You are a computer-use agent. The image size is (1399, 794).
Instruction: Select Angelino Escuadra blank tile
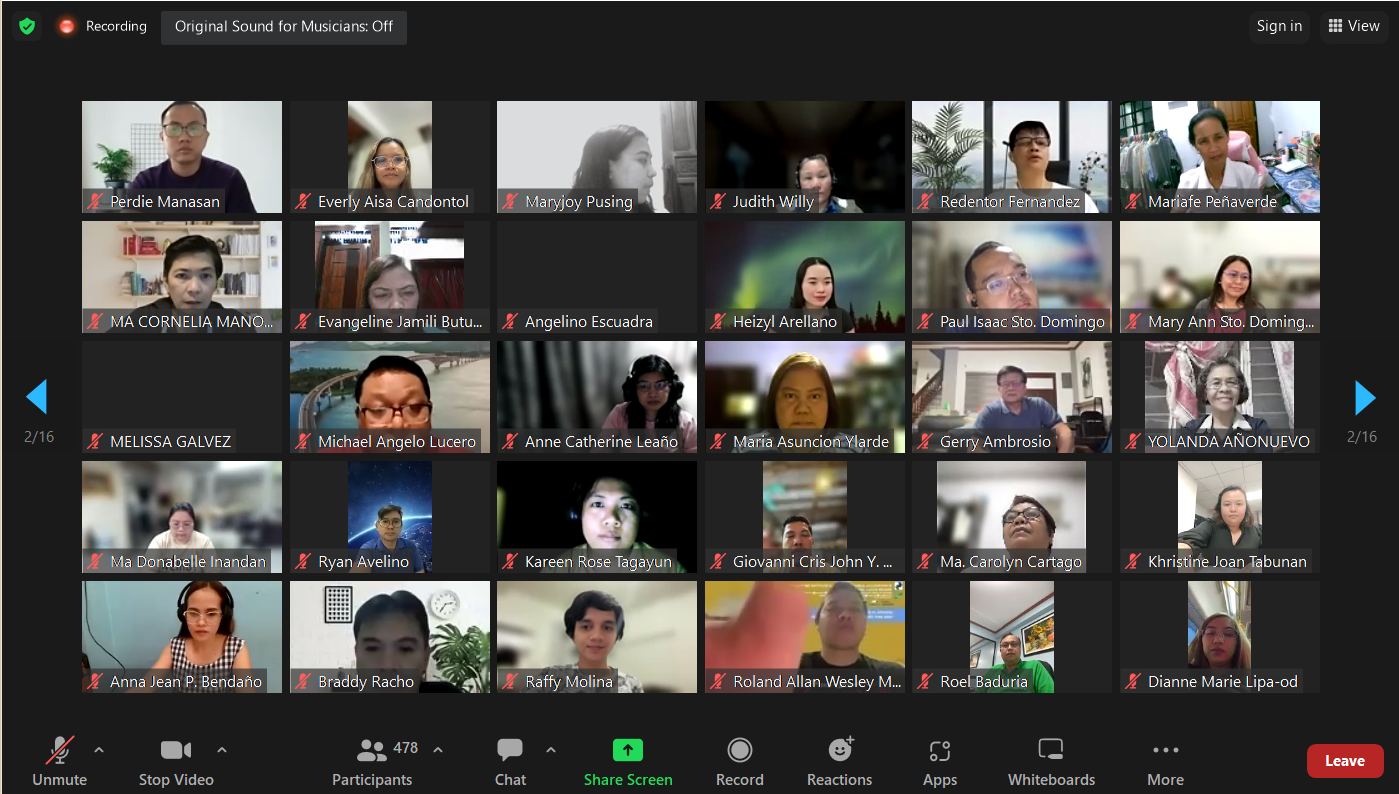click(x=597, y=277)
